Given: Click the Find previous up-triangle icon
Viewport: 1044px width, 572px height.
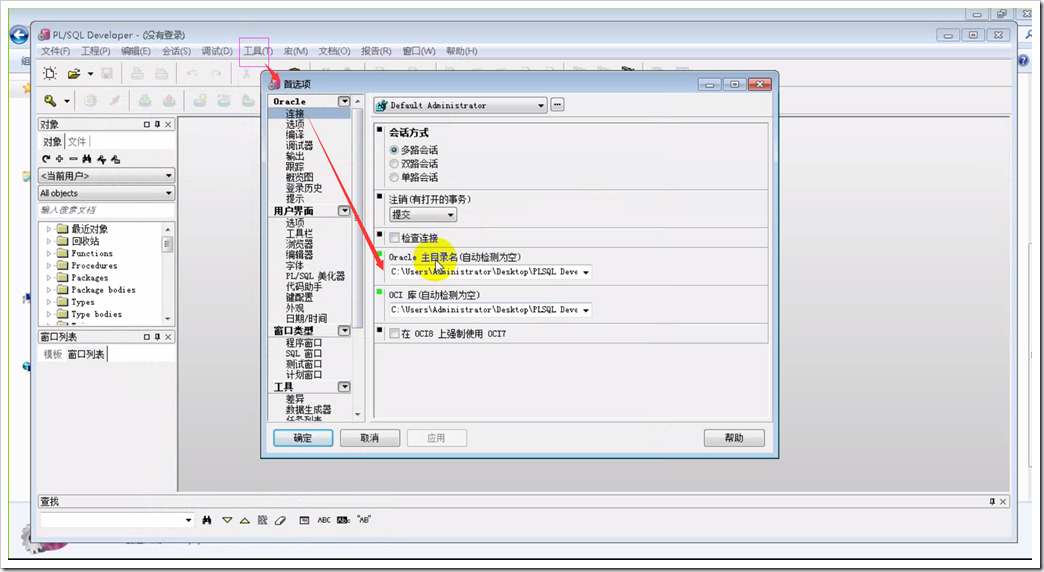Looking at the screenshot, I should [x=244, y=520].
